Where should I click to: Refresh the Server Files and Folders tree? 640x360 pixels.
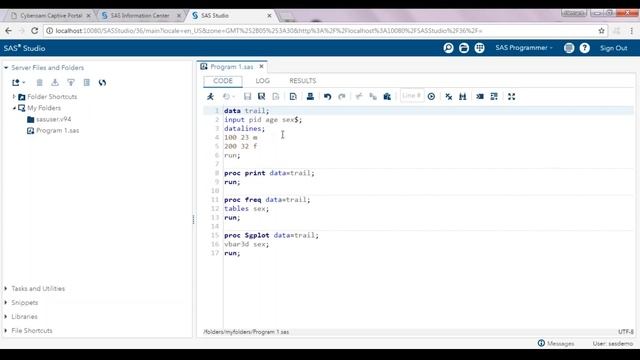pyautogui.click(x=102, y=82)
